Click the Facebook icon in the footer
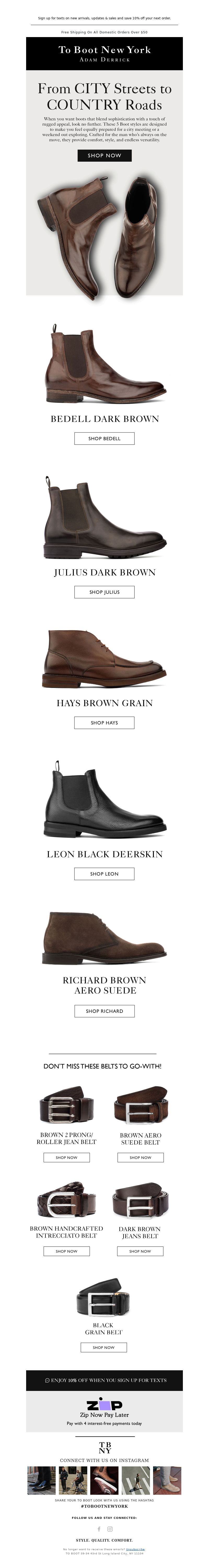The image size is (209, 1568). click(99, 1529)
